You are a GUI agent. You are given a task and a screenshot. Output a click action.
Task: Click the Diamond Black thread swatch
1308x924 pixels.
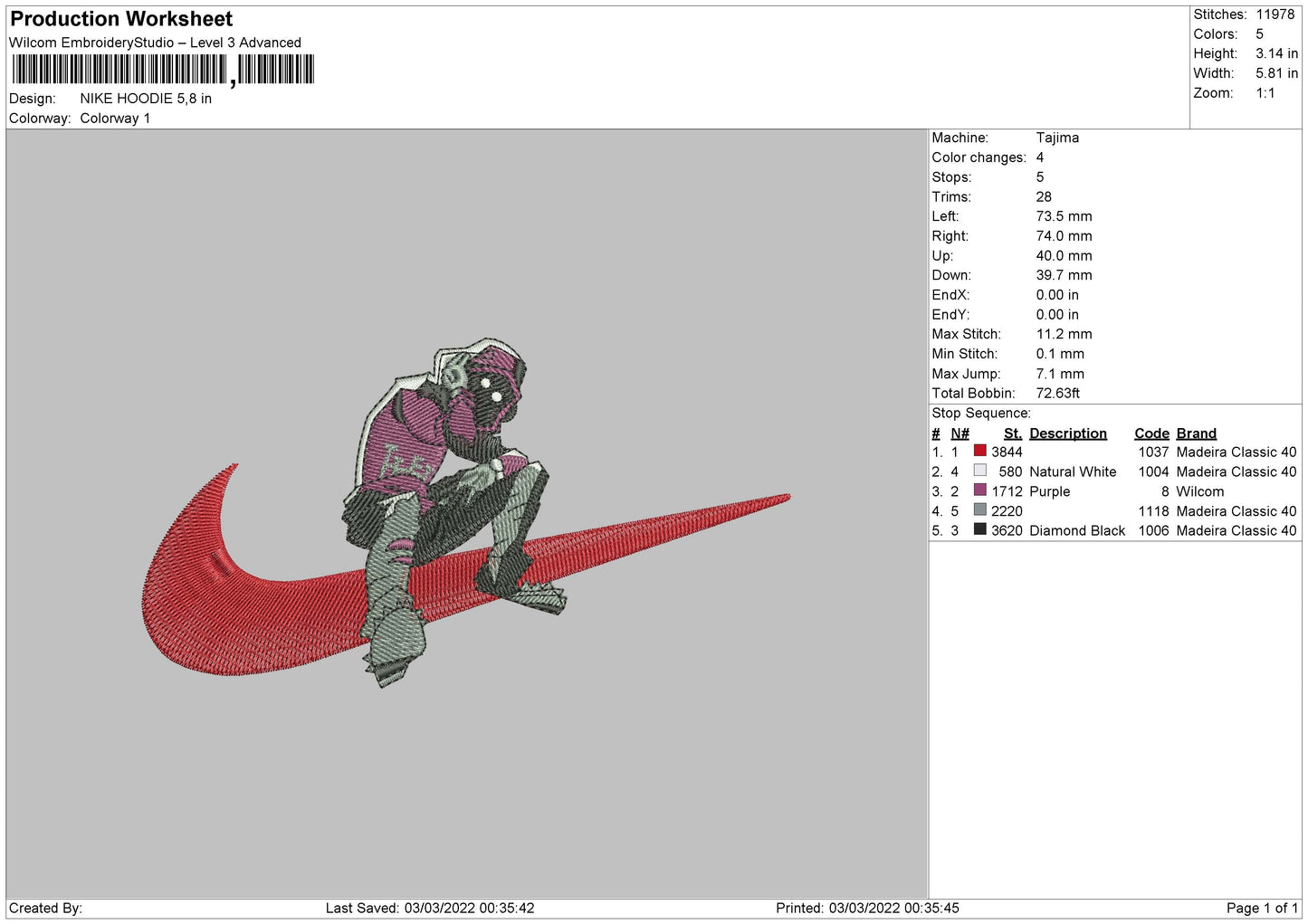pos(979,529)
